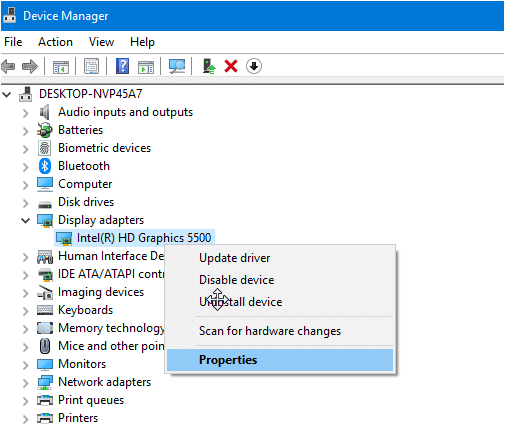Choose Properties in the context menu
Image resolution: width=505 pixels, height=427 pixels.
(x=280, y=360)
